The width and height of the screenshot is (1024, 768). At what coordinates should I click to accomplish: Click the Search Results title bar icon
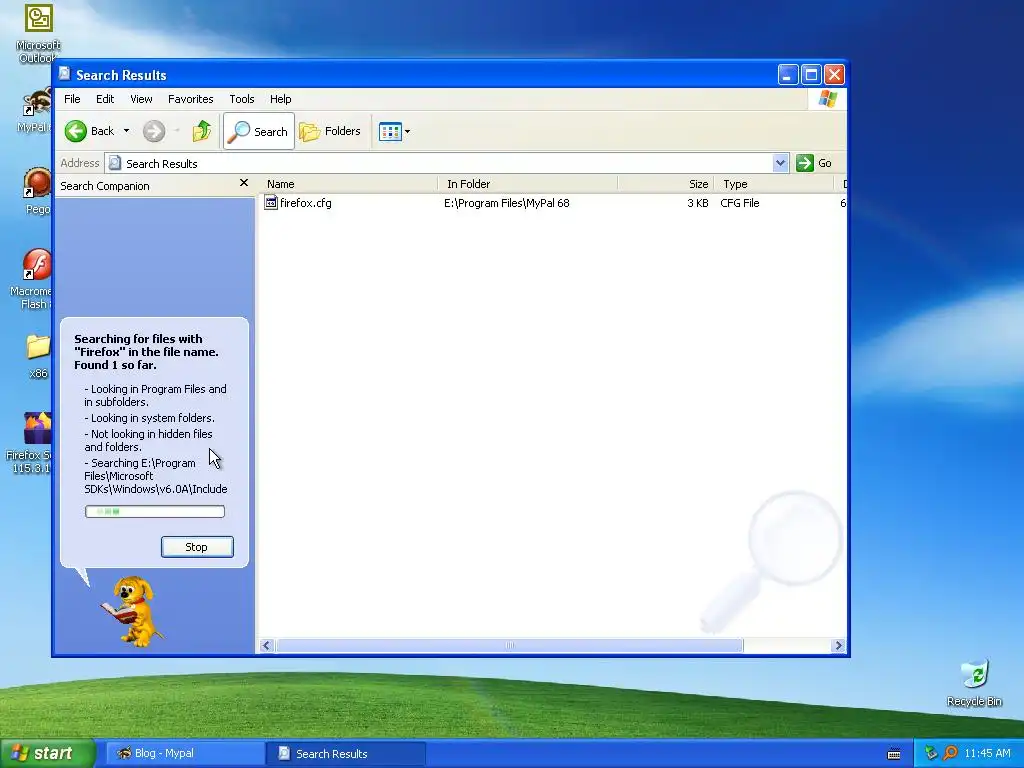tap(64, 74)
